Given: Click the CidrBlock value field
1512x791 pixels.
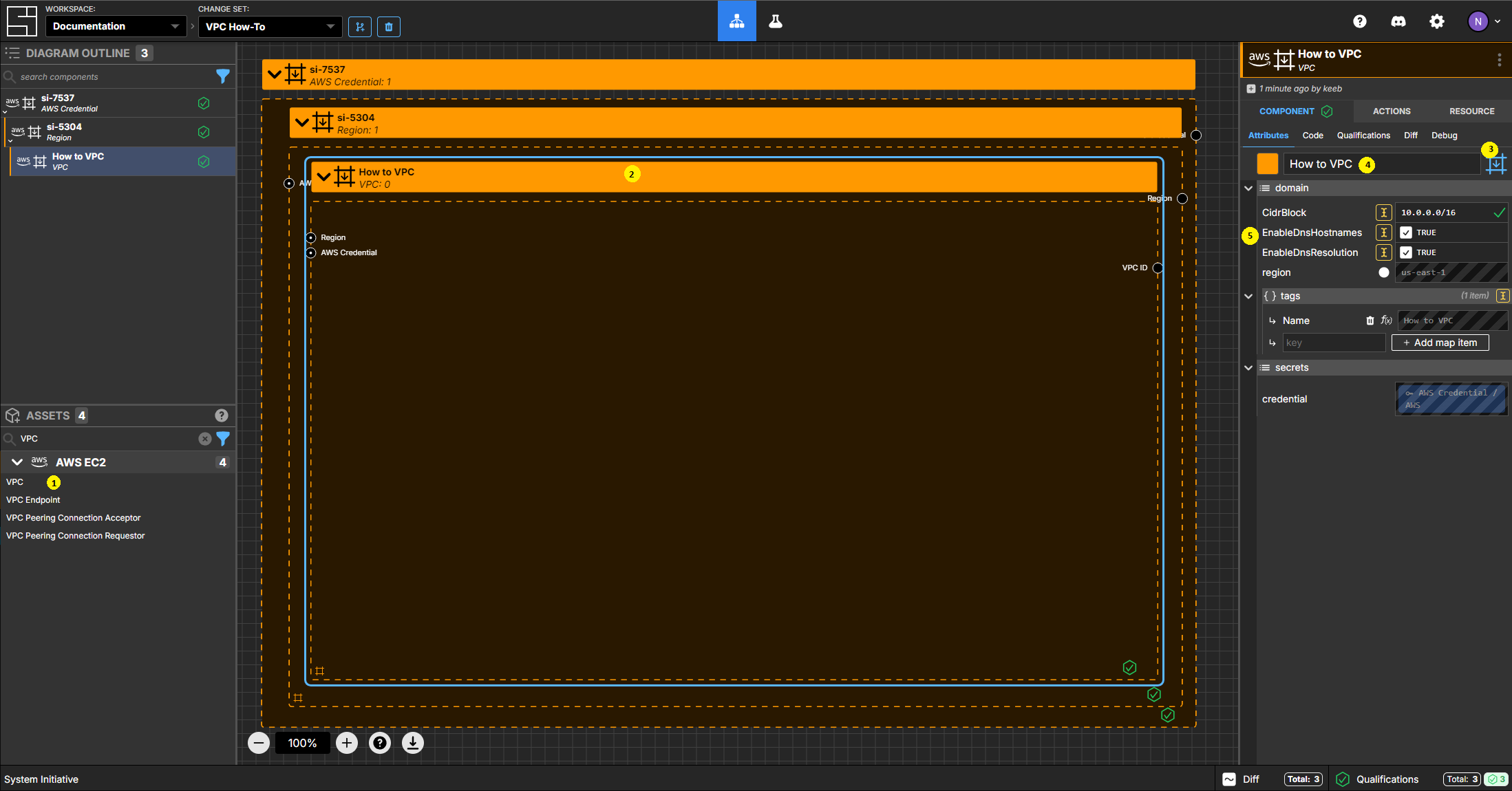Looking at the screenshot, I should point(1451,213).
